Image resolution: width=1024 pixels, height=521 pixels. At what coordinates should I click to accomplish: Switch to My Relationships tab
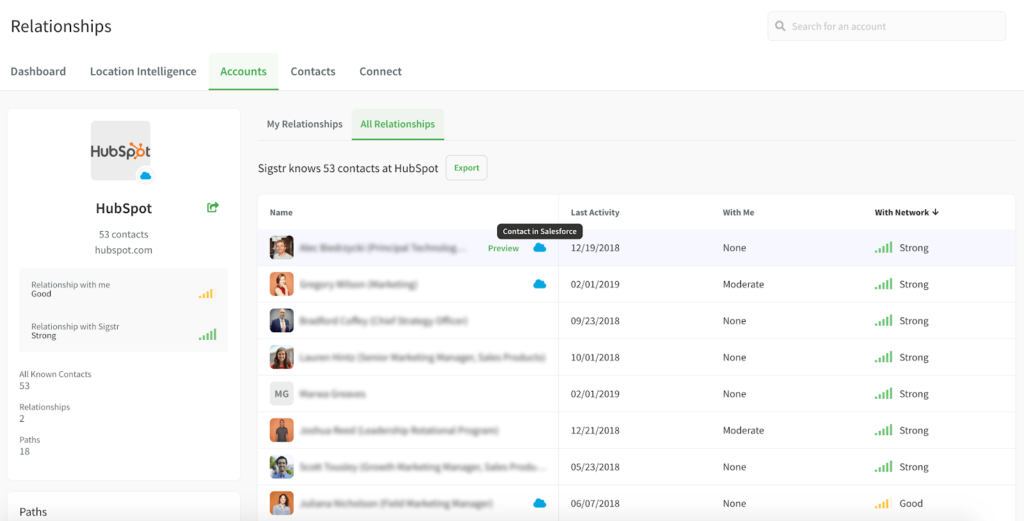coord(304,124)
